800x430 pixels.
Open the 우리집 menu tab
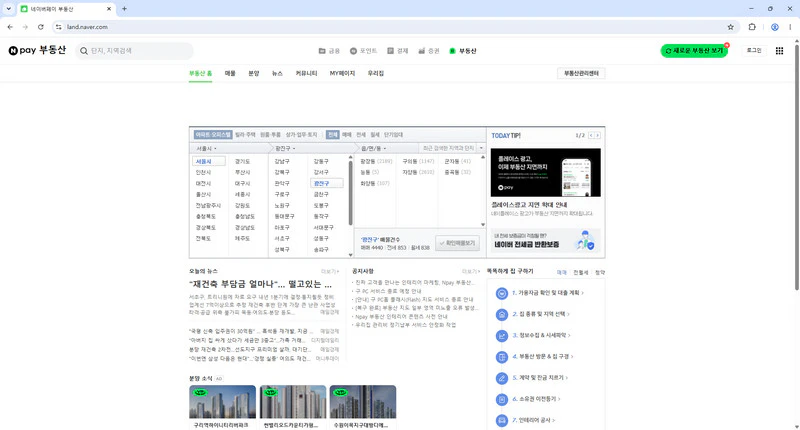(376, 73)
